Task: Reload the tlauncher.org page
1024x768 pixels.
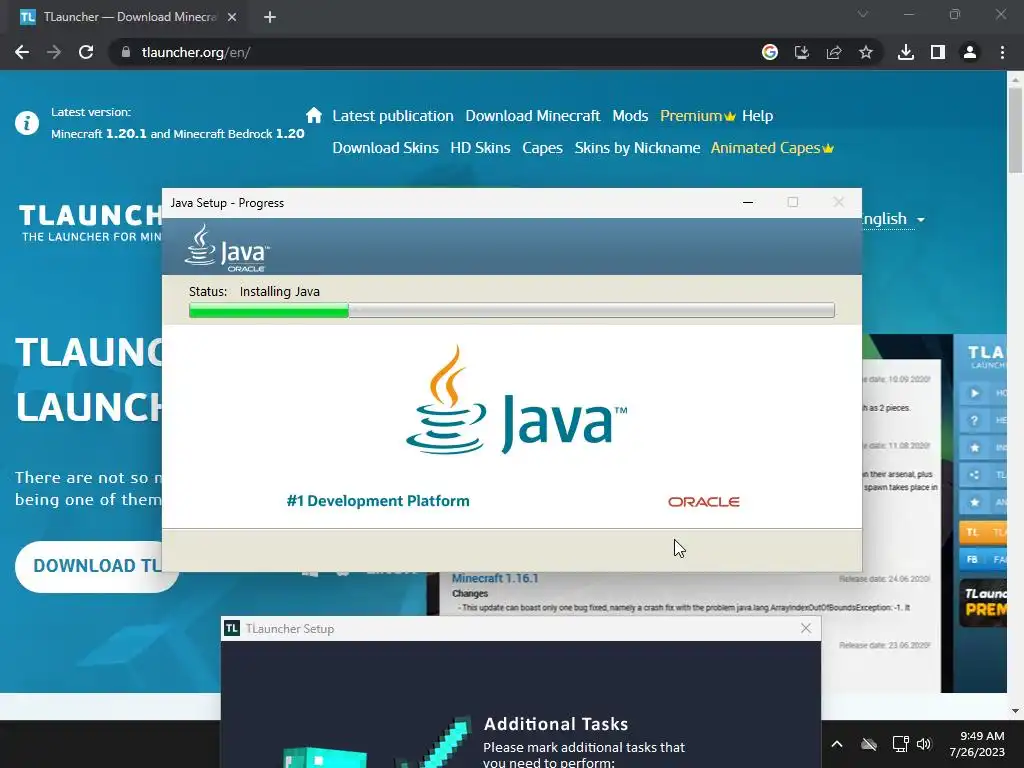Action: pos(86,52)
